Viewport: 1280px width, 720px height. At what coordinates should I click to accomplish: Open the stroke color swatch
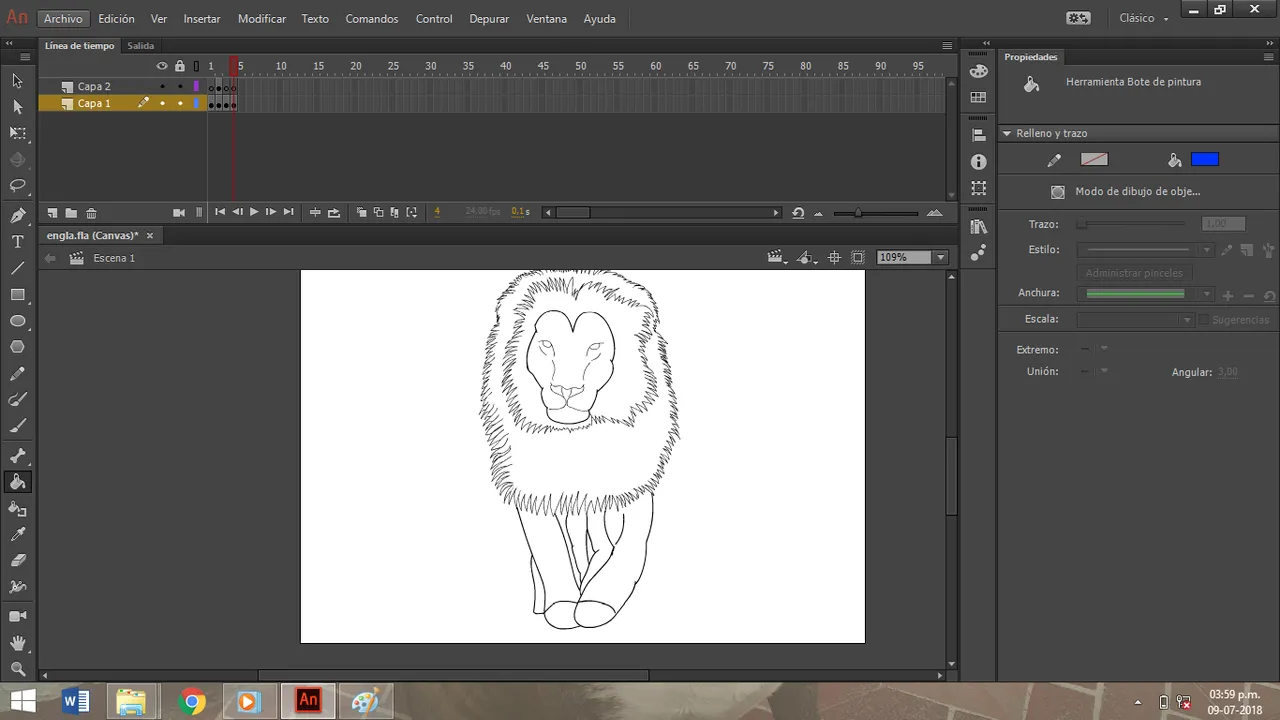coord(1095,159)
